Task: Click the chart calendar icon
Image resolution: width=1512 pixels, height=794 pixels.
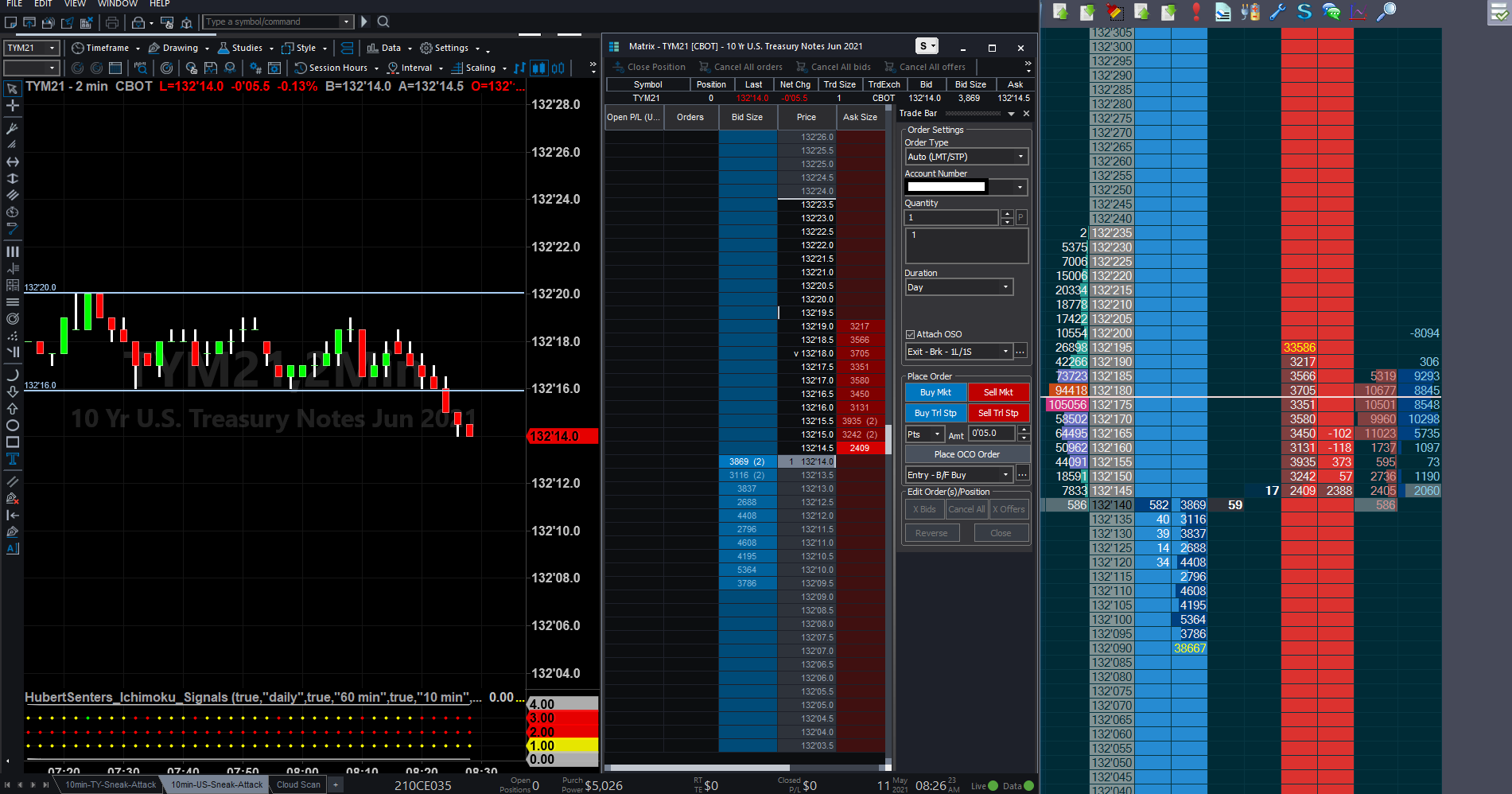Action: point(115,68)
